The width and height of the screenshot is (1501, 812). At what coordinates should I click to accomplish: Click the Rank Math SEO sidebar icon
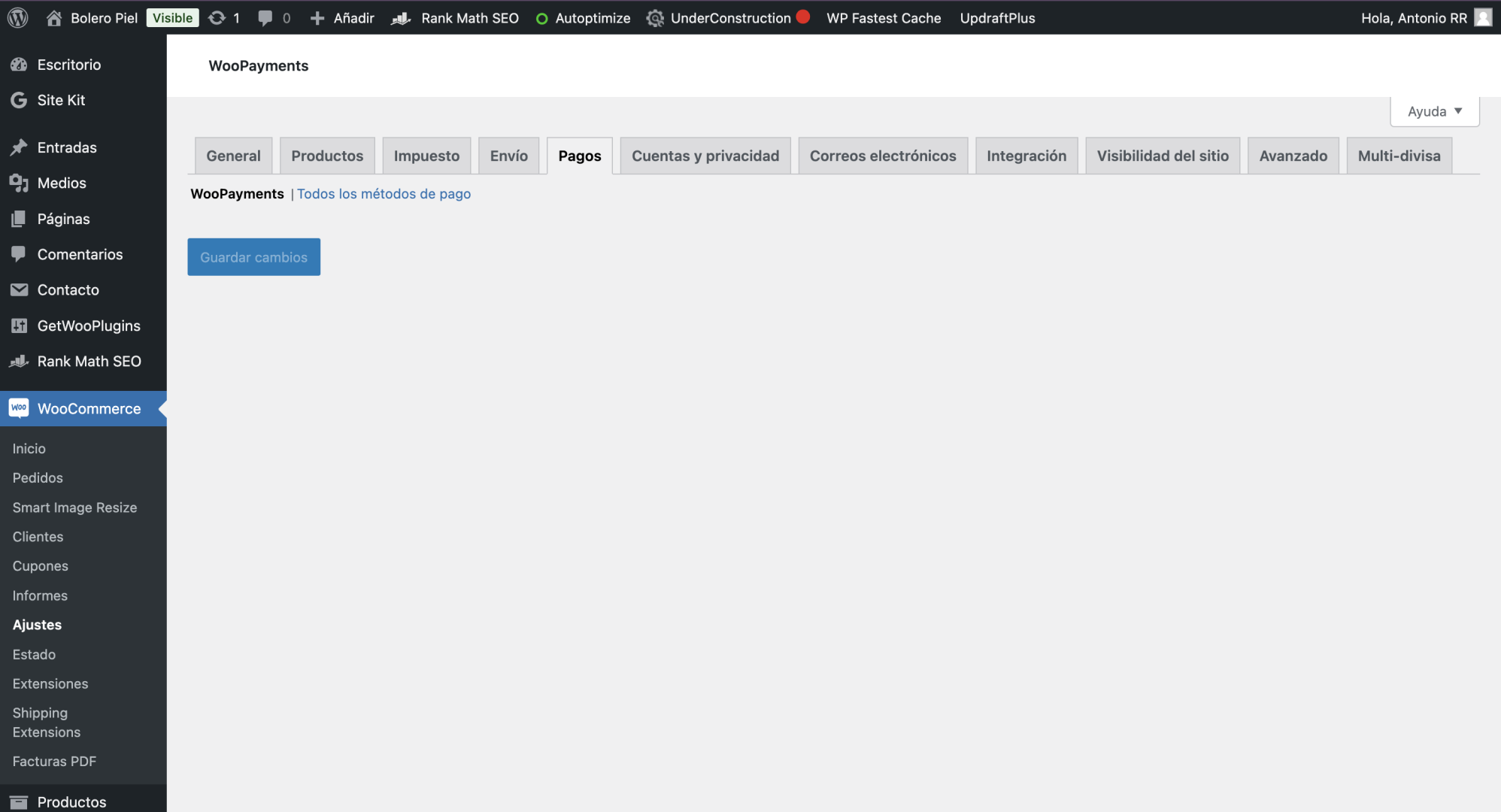(x=19, y=361)
